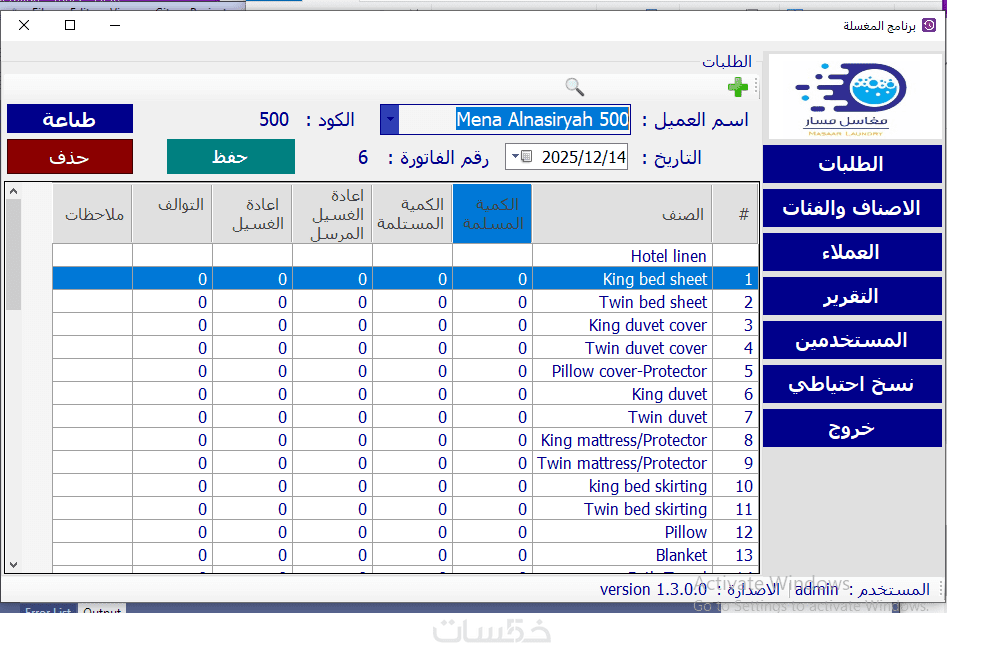The width and height of the screenshot is (984, 656).
Task: Open the التقرير report sidebar menu
Action: point(852,296)
